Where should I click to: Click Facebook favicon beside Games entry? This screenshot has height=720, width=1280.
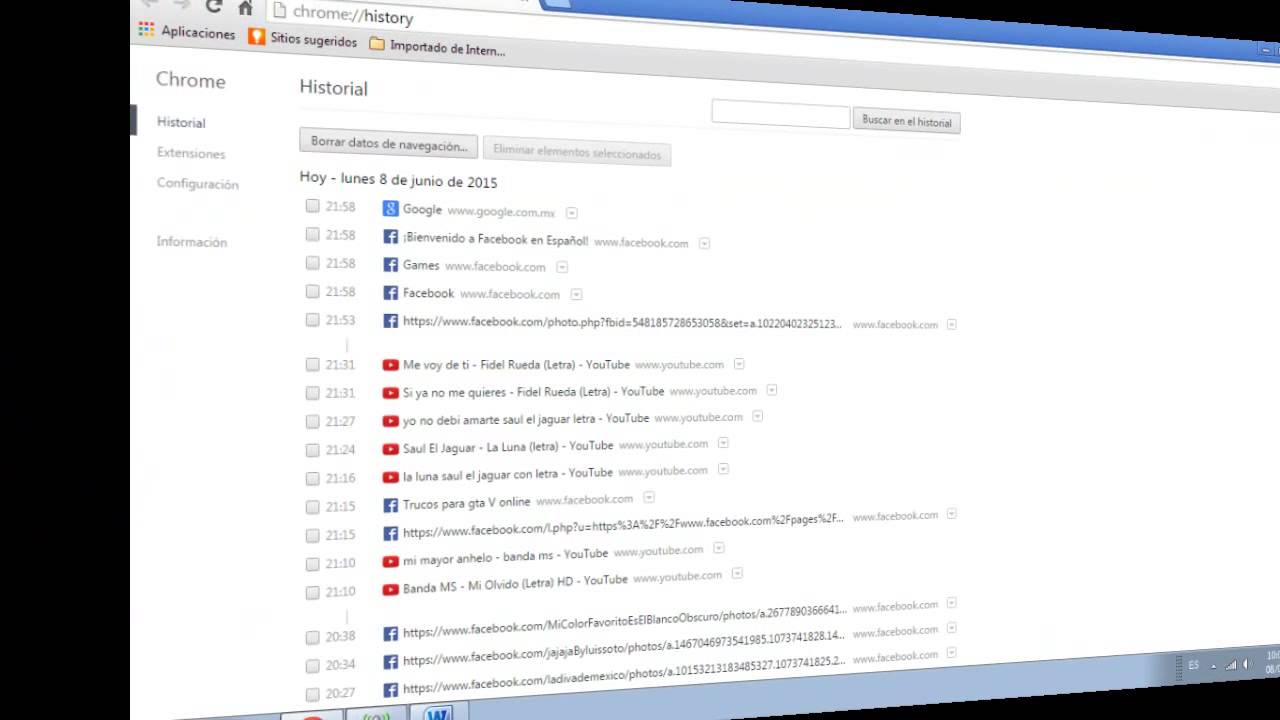click(391, 265)
